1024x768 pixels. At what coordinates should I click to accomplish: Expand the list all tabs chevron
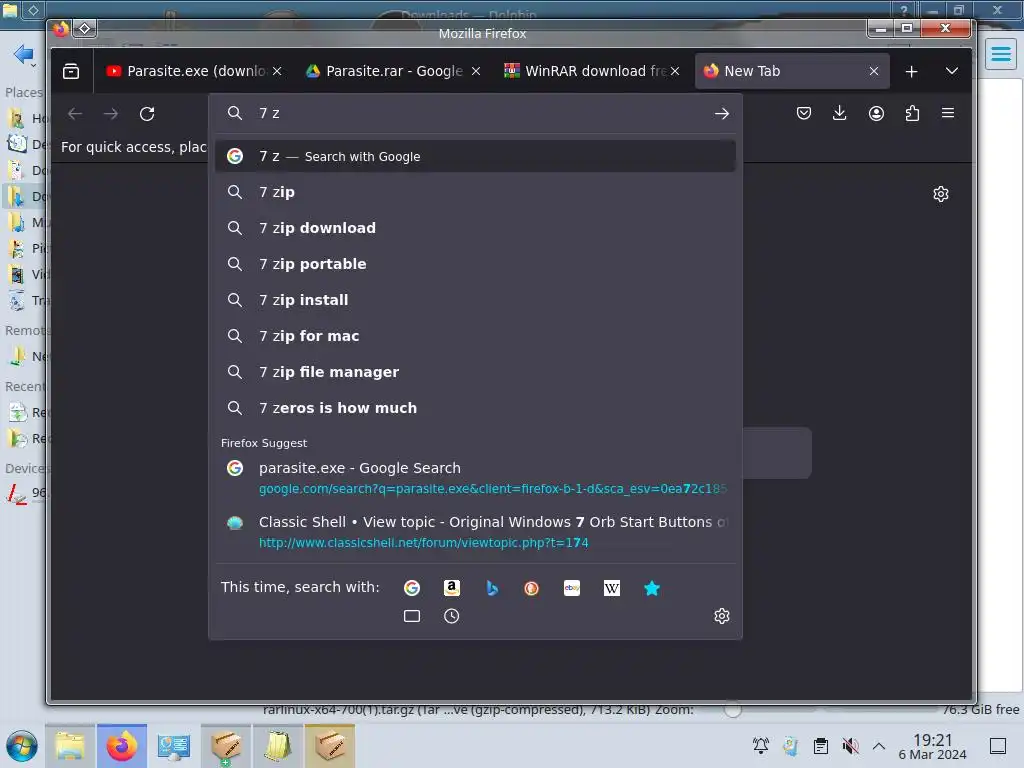[952, 71]
